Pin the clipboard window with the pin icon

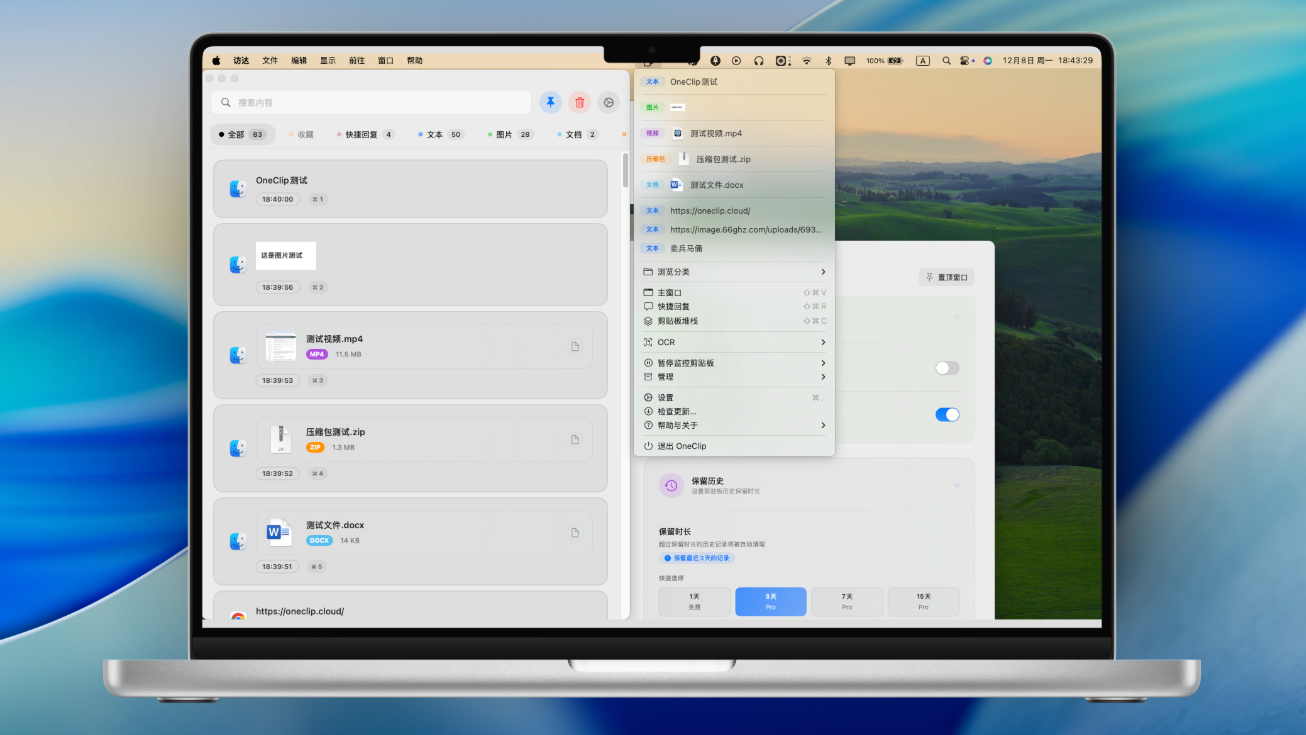coord(550,101)
